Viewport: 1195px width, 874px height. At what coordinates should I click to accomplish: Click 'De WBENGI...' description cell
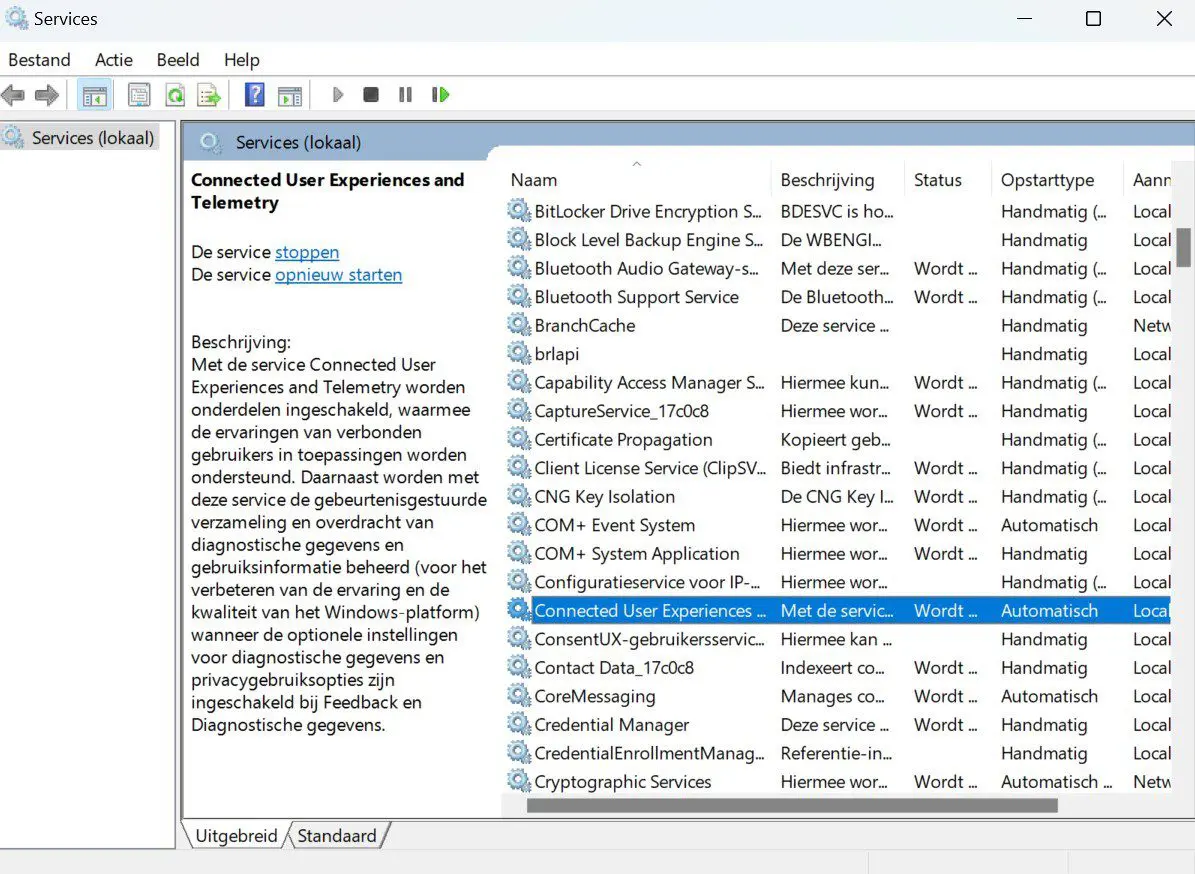click(x=831, y=240)
